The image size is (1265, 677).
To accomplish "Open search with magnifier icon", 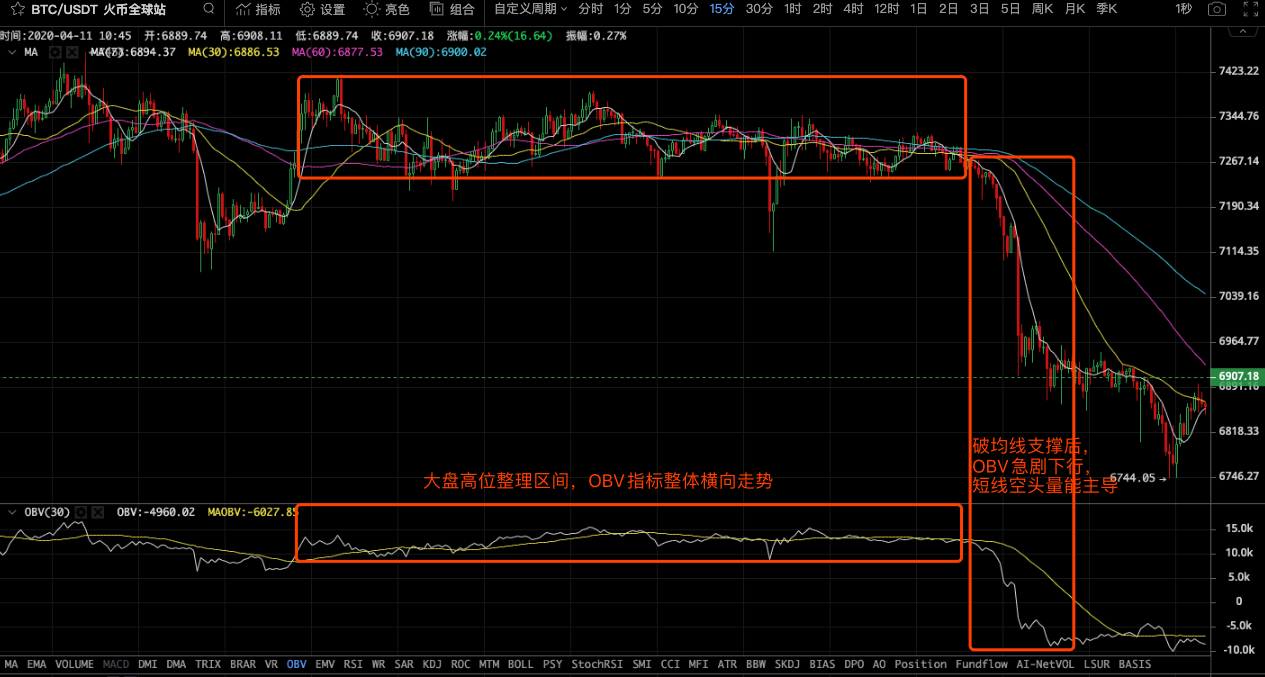I will point(206,10).
